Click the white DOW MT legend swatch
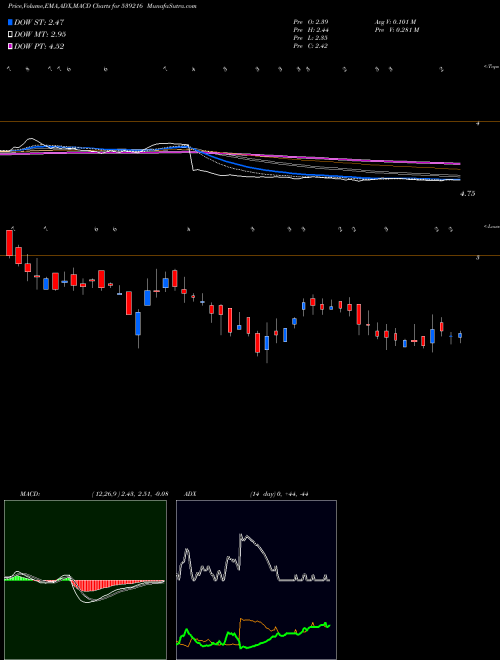 [10, 35]
